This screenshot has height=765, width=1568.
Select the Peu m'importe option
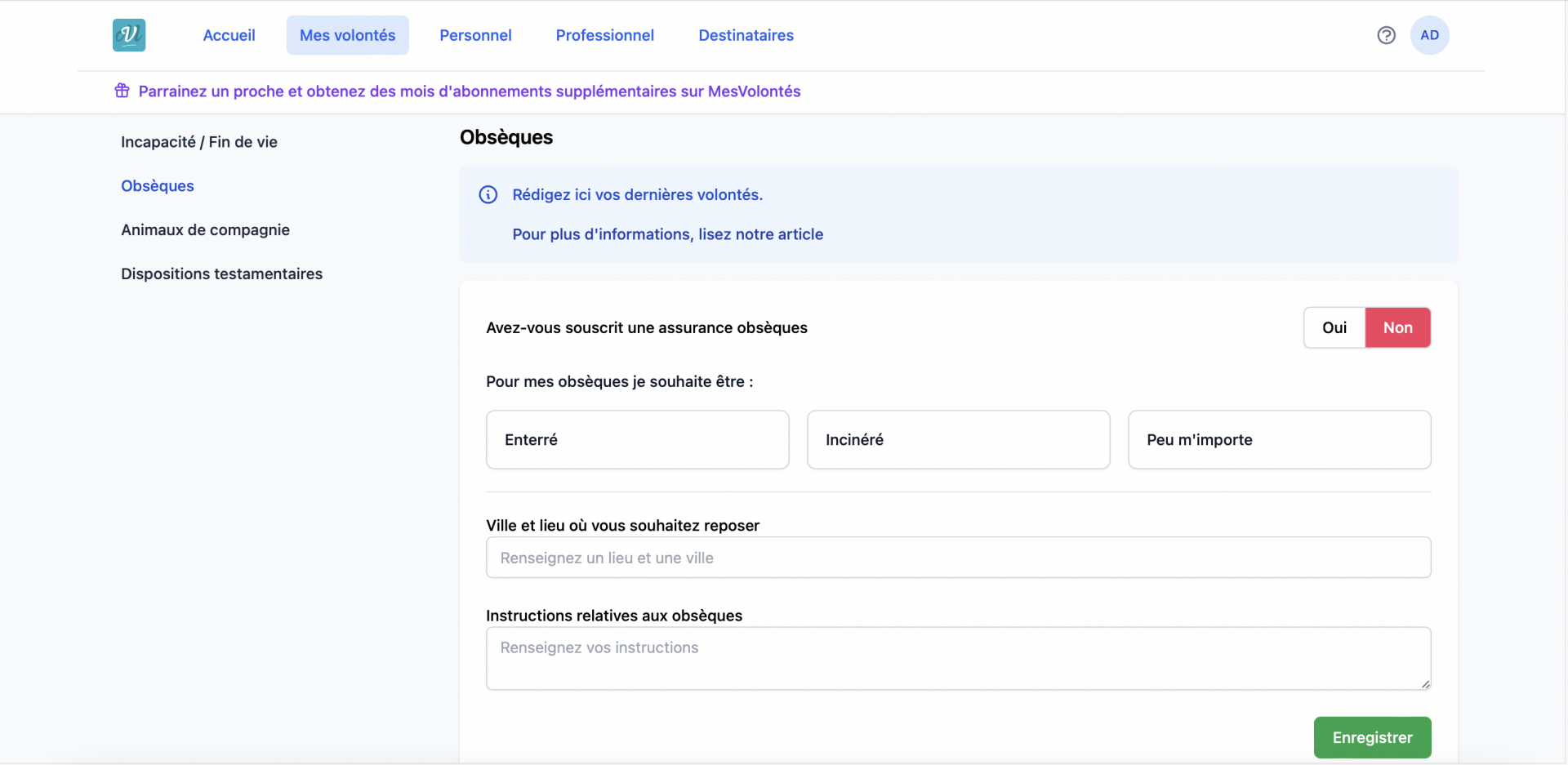pos(1279,439)
